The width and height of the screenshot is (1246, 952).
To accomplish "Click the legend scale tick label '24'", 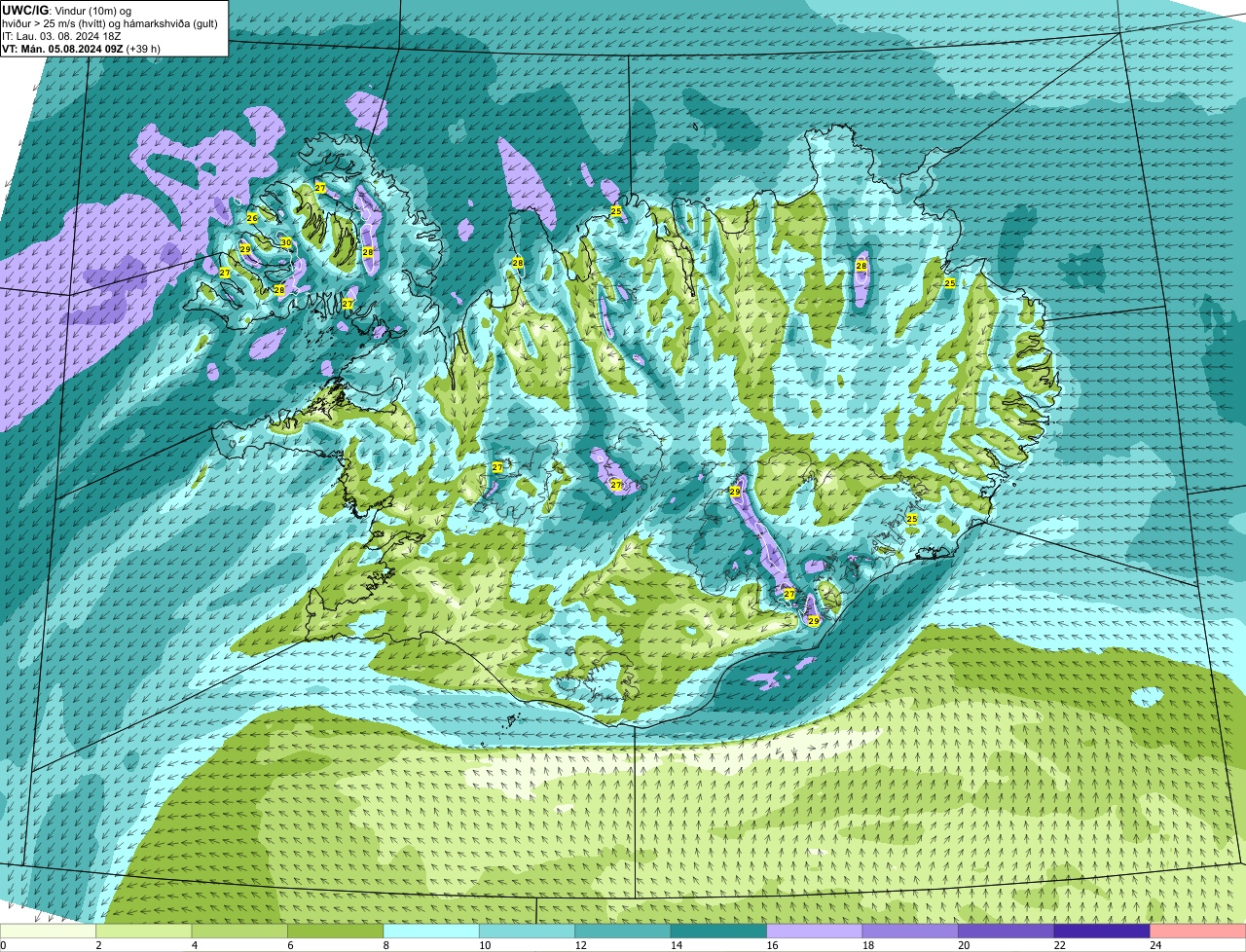I will pos(1155,945).
